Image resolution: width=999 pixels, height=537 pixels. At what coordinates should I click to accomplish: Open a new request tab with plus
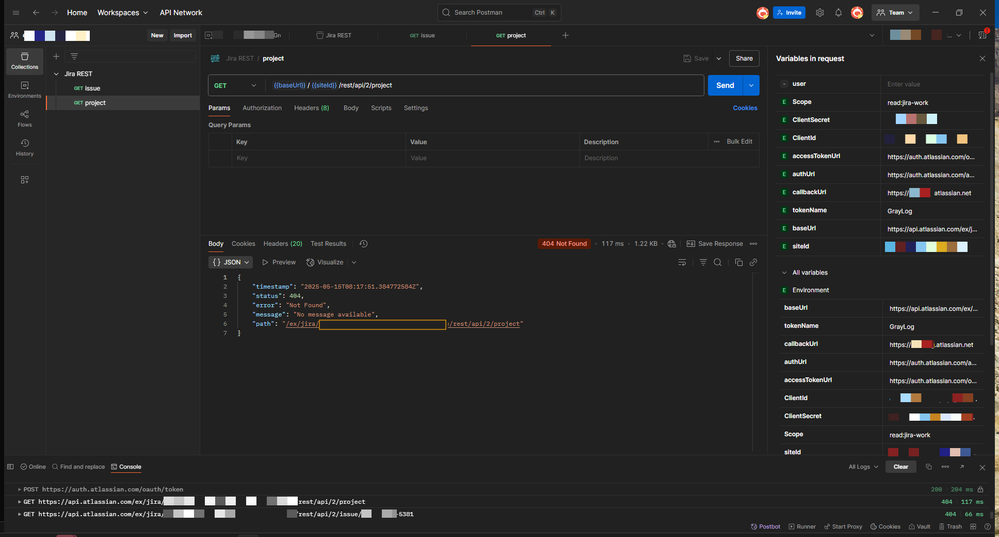click(565, 36)
